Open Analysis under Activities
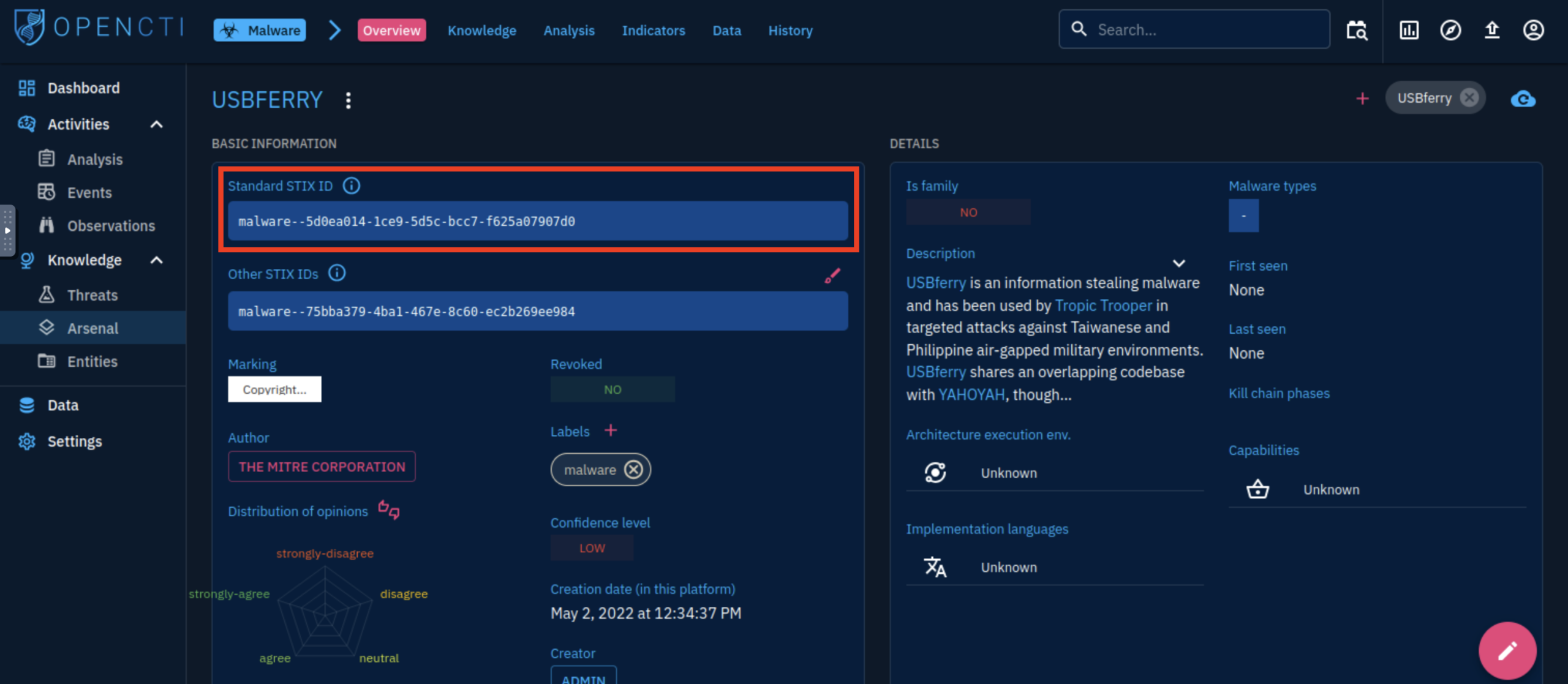 point(92,159)
